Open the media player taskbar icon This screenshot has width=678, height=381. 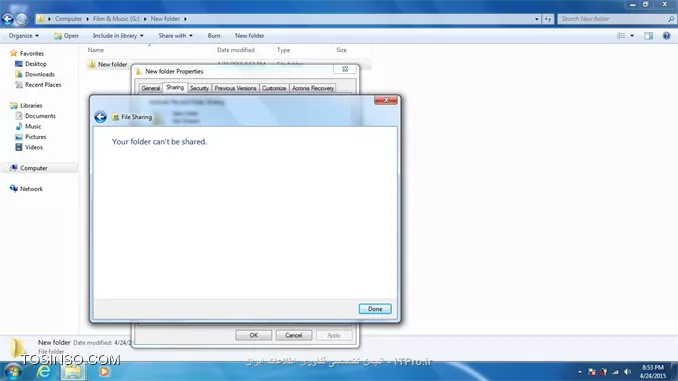click(104, 371)
